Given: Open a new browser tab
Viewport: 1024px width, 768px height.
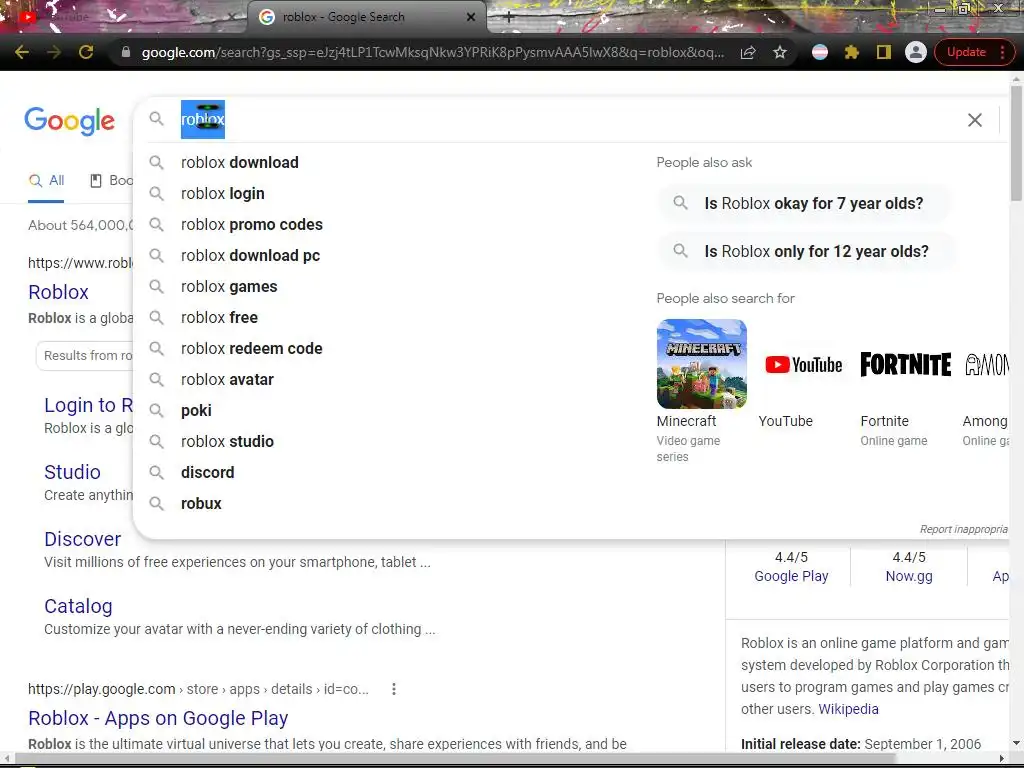Looking at the screenshot, I should pos(508,18).
